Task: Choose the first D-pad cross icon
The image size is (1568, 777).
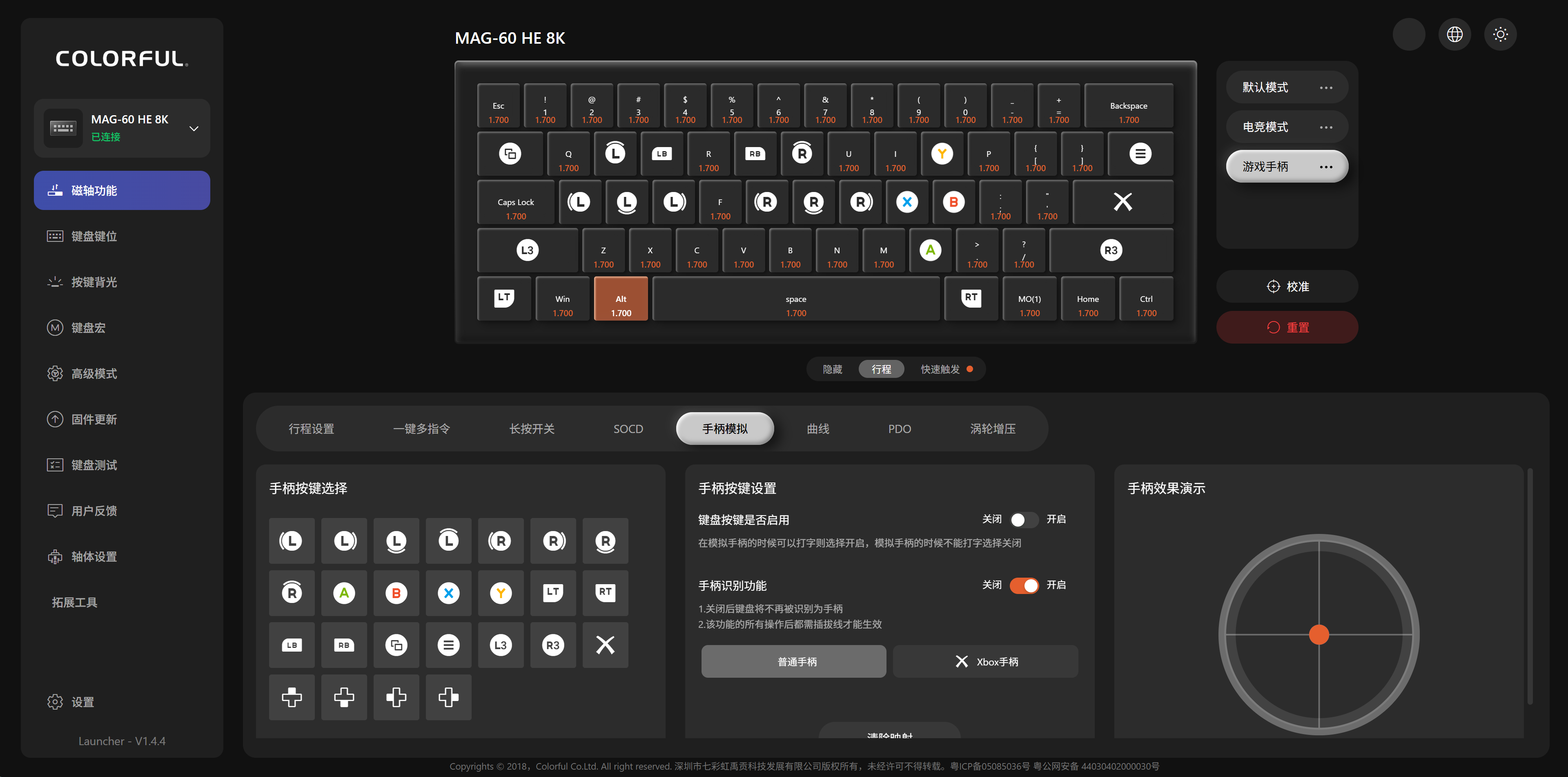Action: (292, 697)
